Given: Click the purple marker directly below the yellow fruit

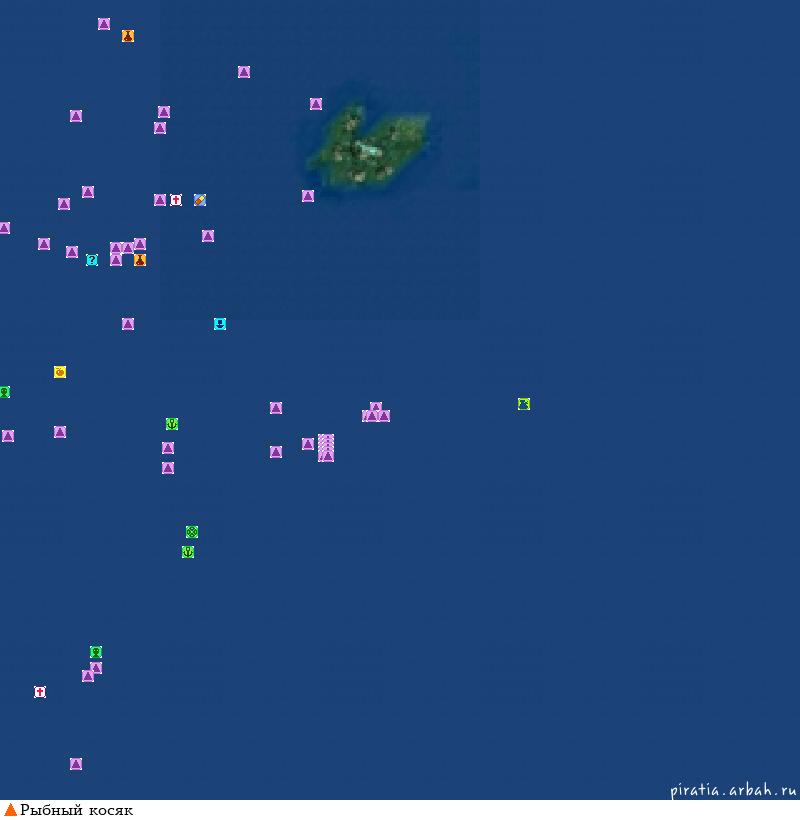Looking at the screenshot, I should (60, 432).
